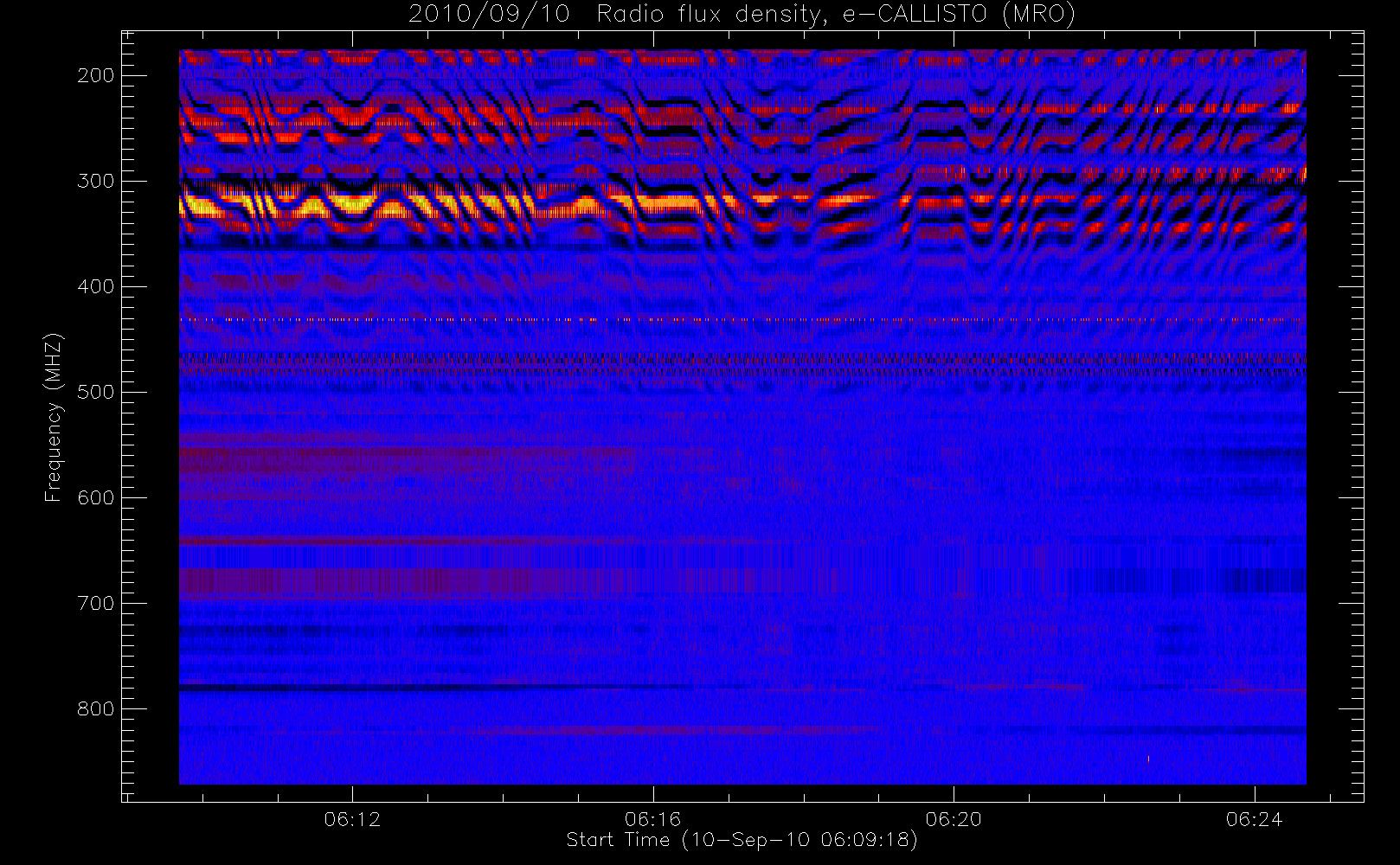
Task: Select the 600 frequency tick label
Action: [x=96, y=497]
